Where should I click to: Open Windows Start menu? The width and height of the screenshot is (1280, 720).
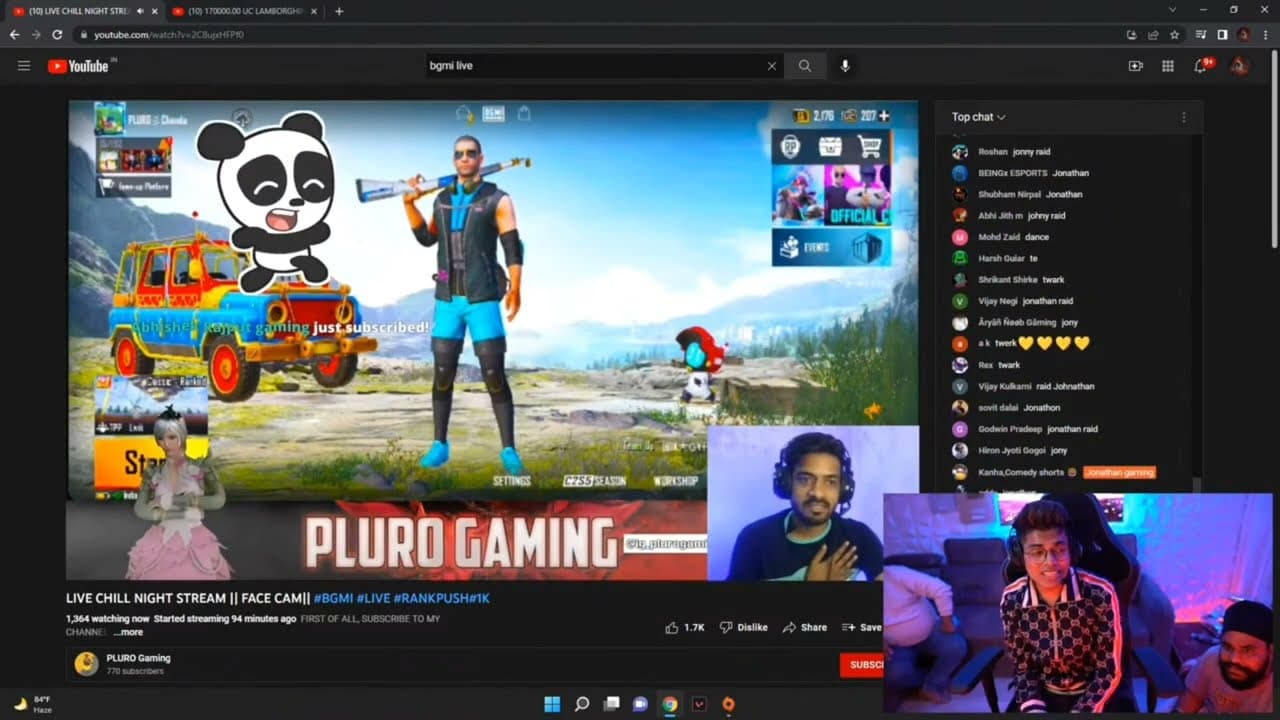coord(552,704)
